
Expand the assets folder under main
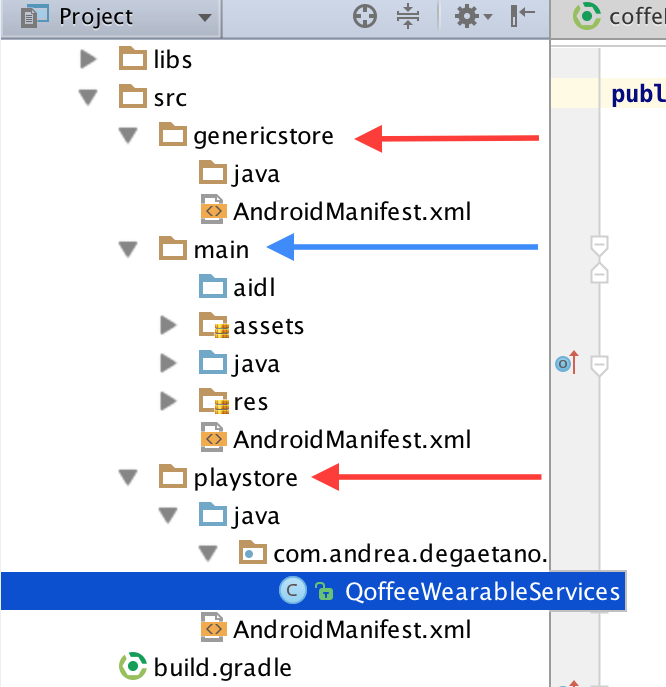coord(168,325)
